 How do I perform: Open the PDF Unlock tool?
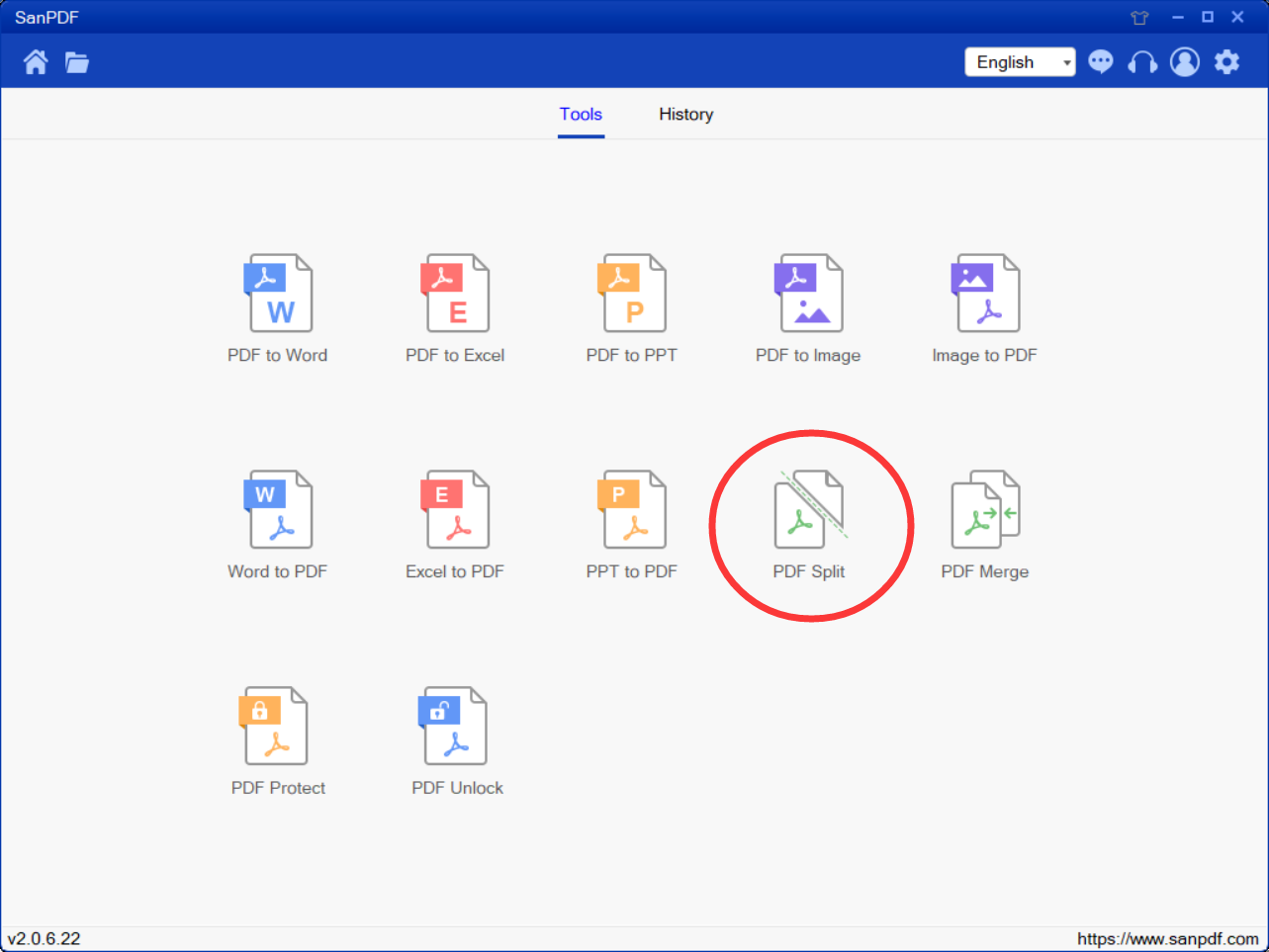[455, 739]
